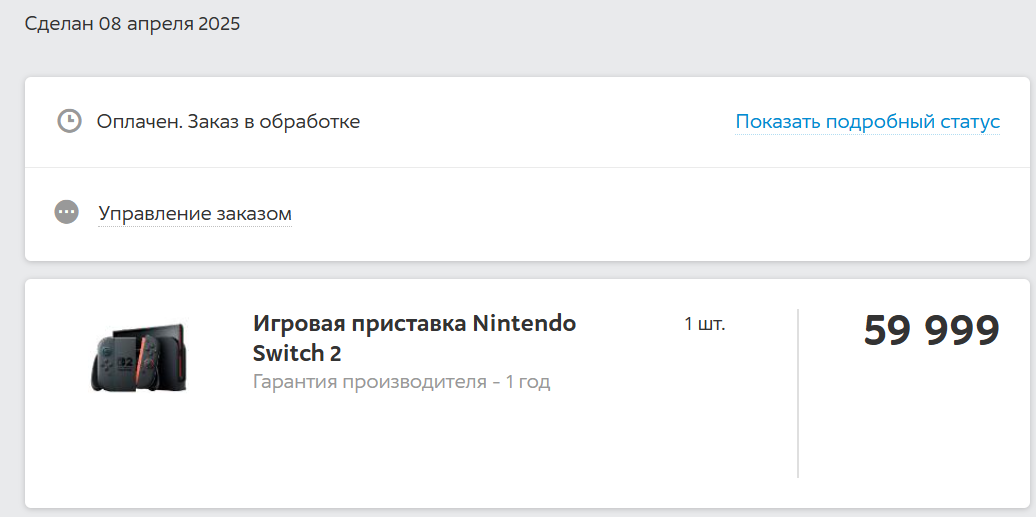Click the Гарантия производителя warranty text
This screenshot has height=517, width=1036.
[x=370, y=381]
